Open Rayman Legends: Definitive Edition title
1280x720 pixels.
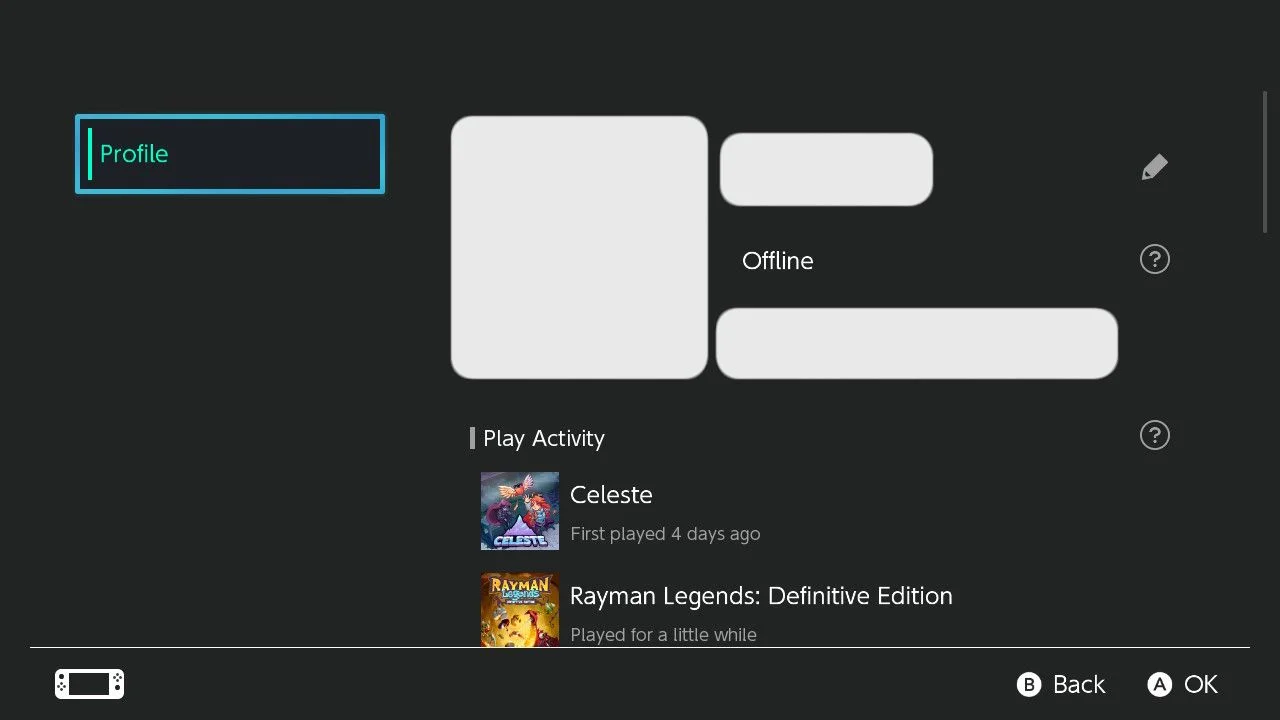(x=760, y=596)
